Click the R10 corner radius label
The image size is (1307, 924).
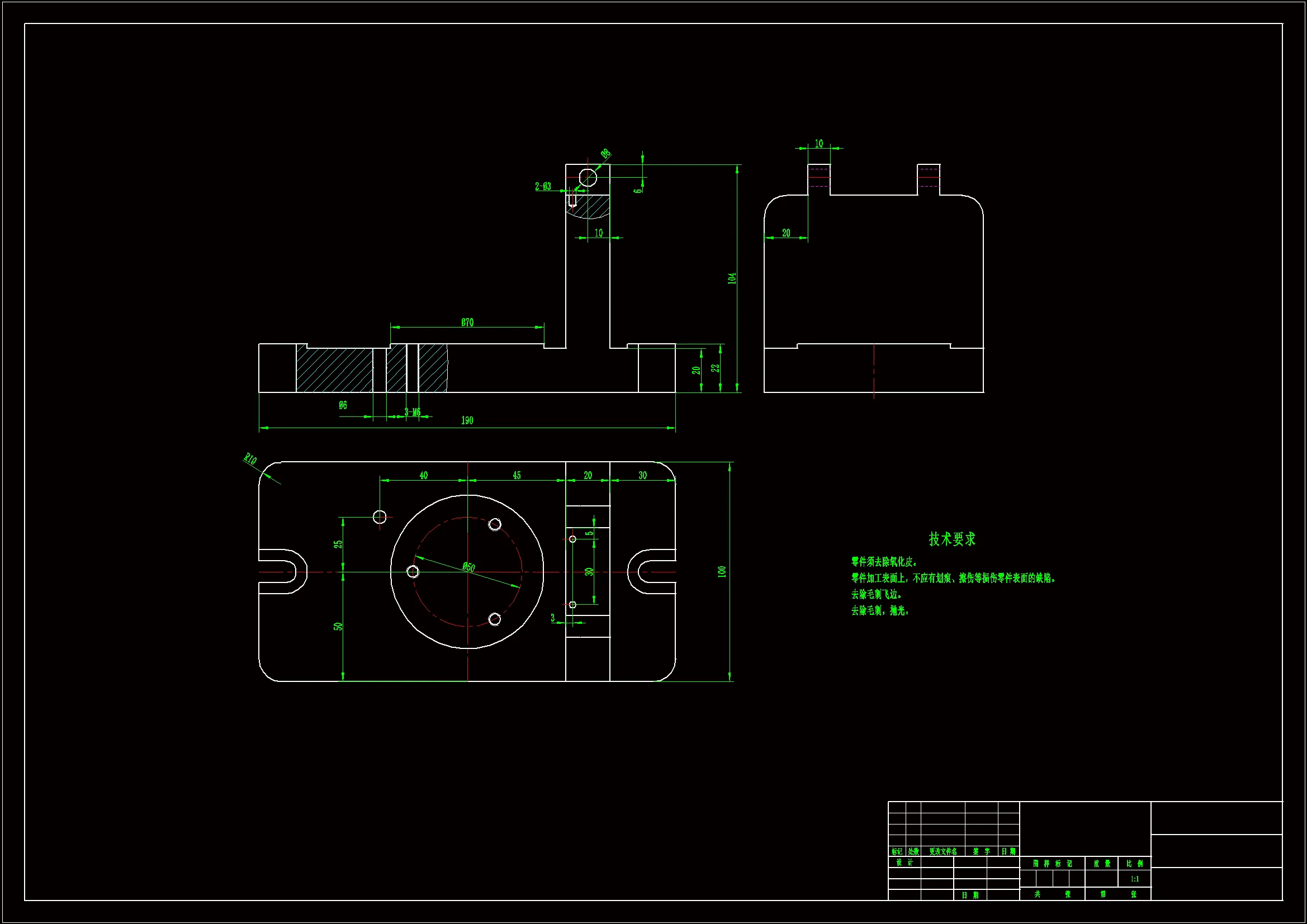coord(250,458)
